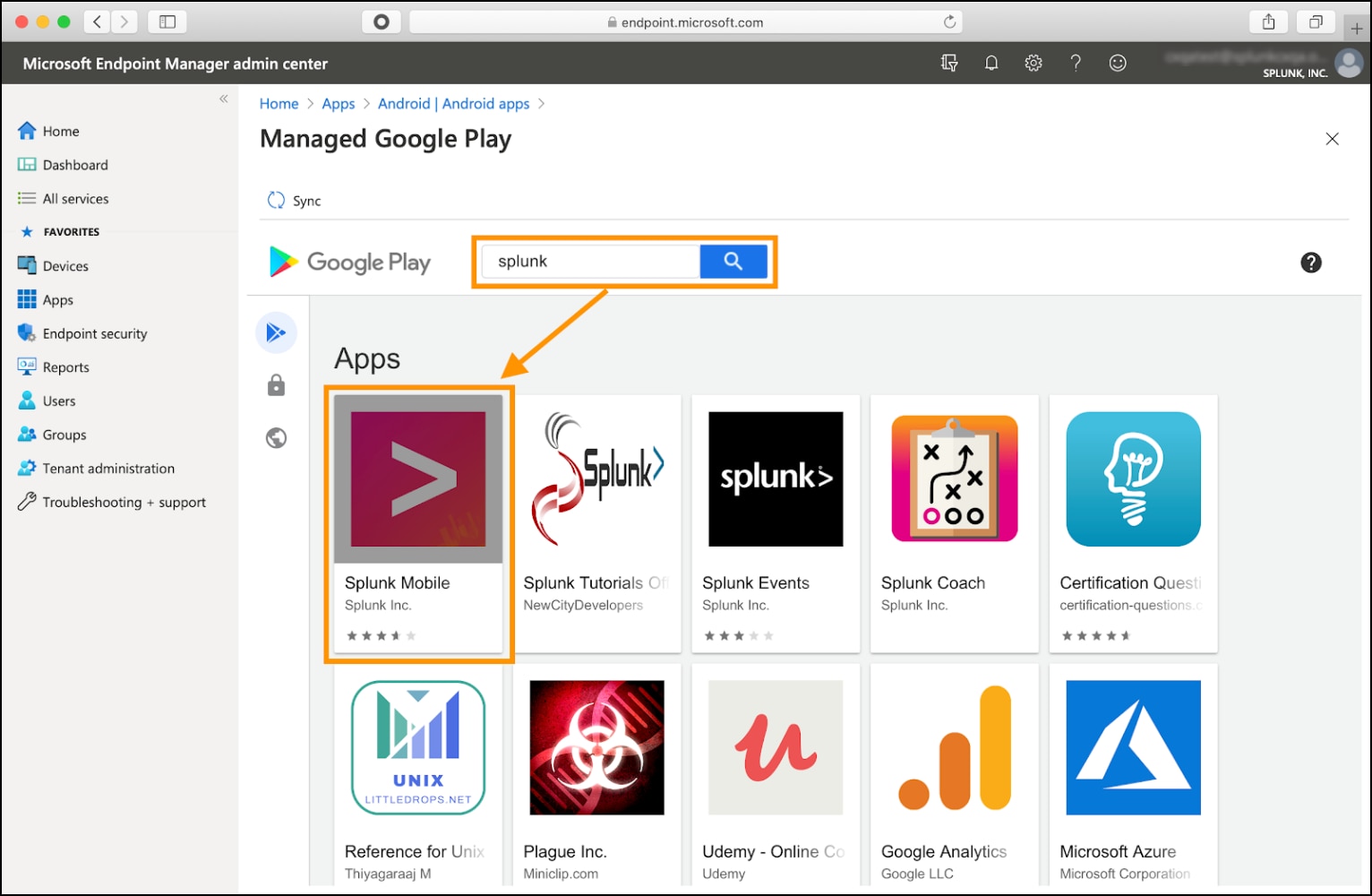Click the Apps breadcrumb link
Screen dimensions: 1372x896
click(339, 104)
